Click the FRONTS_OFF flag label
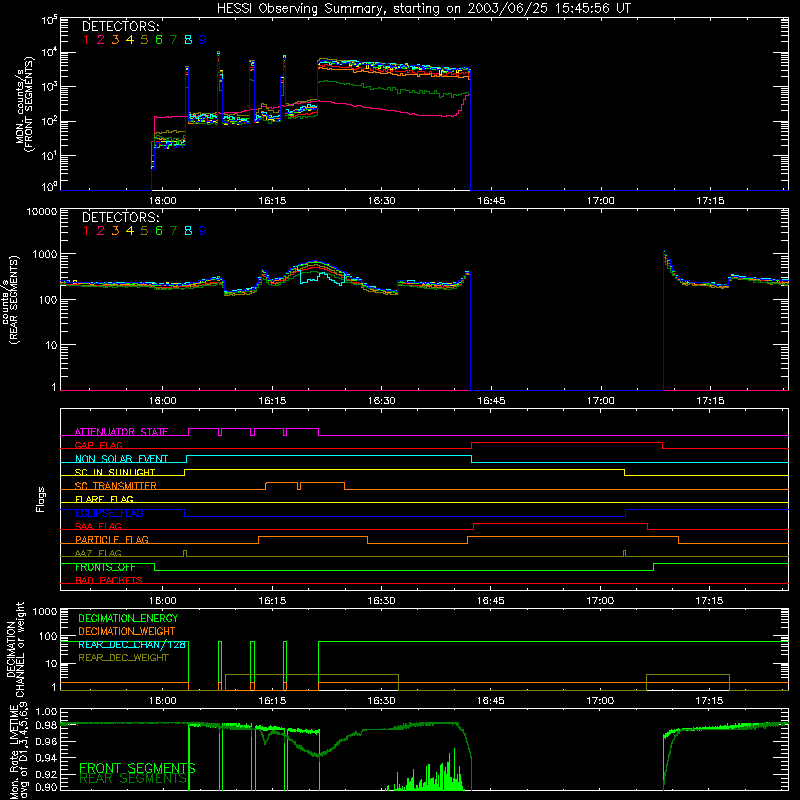The image size is (800, 800). (105, 567)
